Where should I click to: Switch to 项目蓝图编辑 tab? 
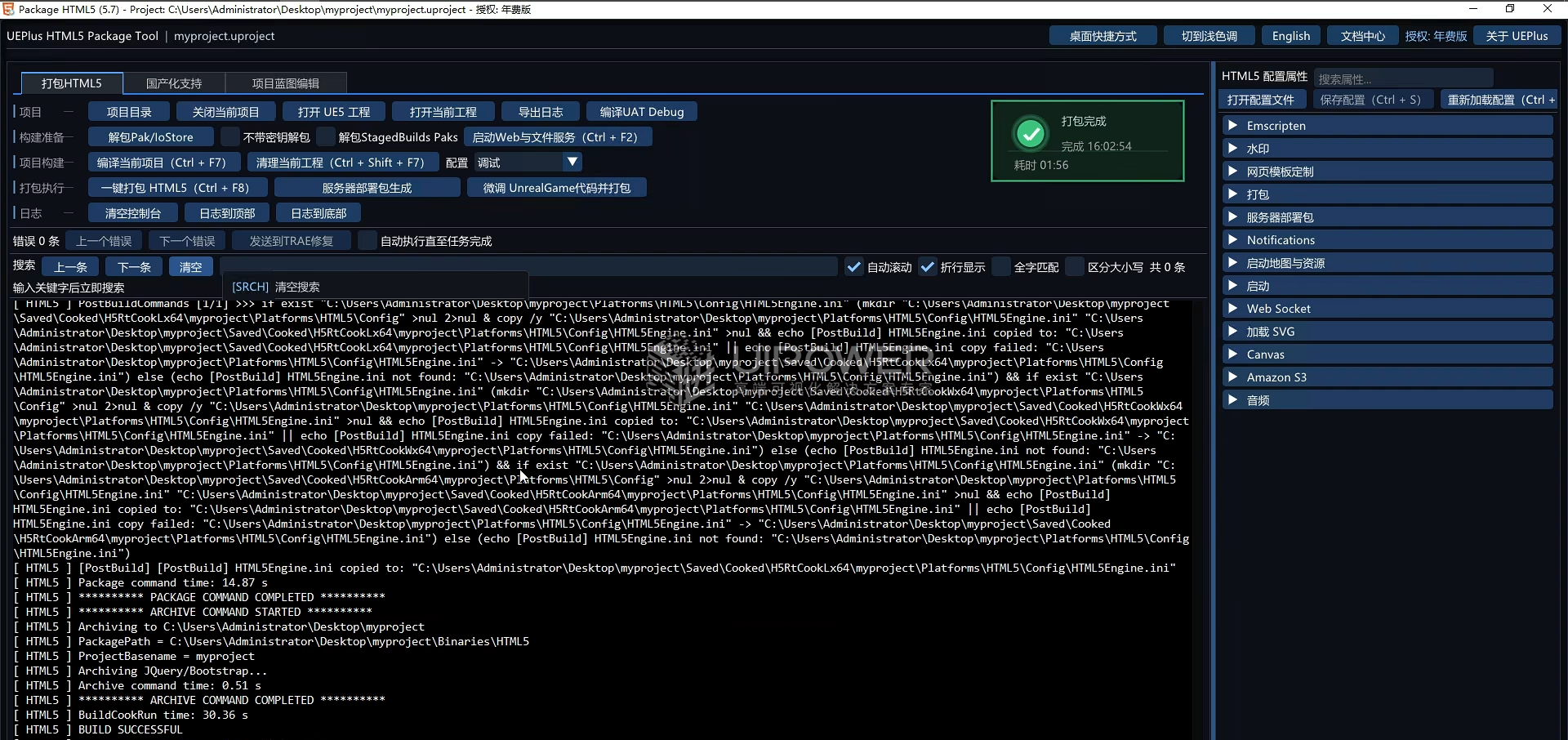[x=286, y=83]
